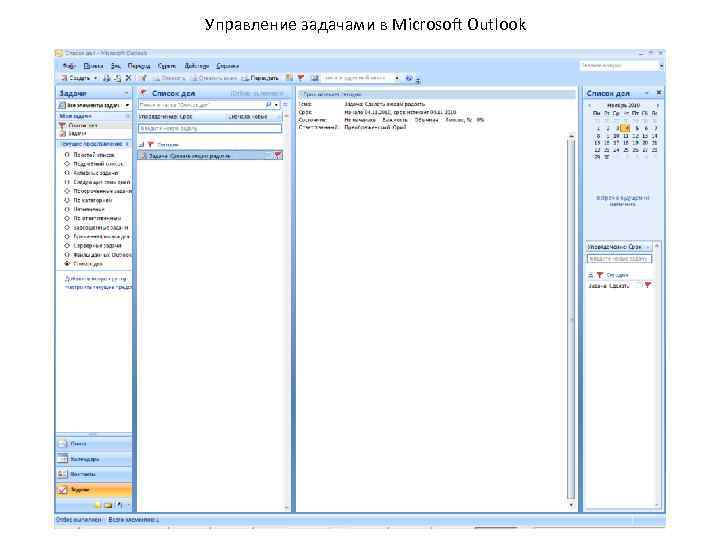Open the address book search dropdown arrow
Screen dimensions: 720x540
tap(397, 79)
